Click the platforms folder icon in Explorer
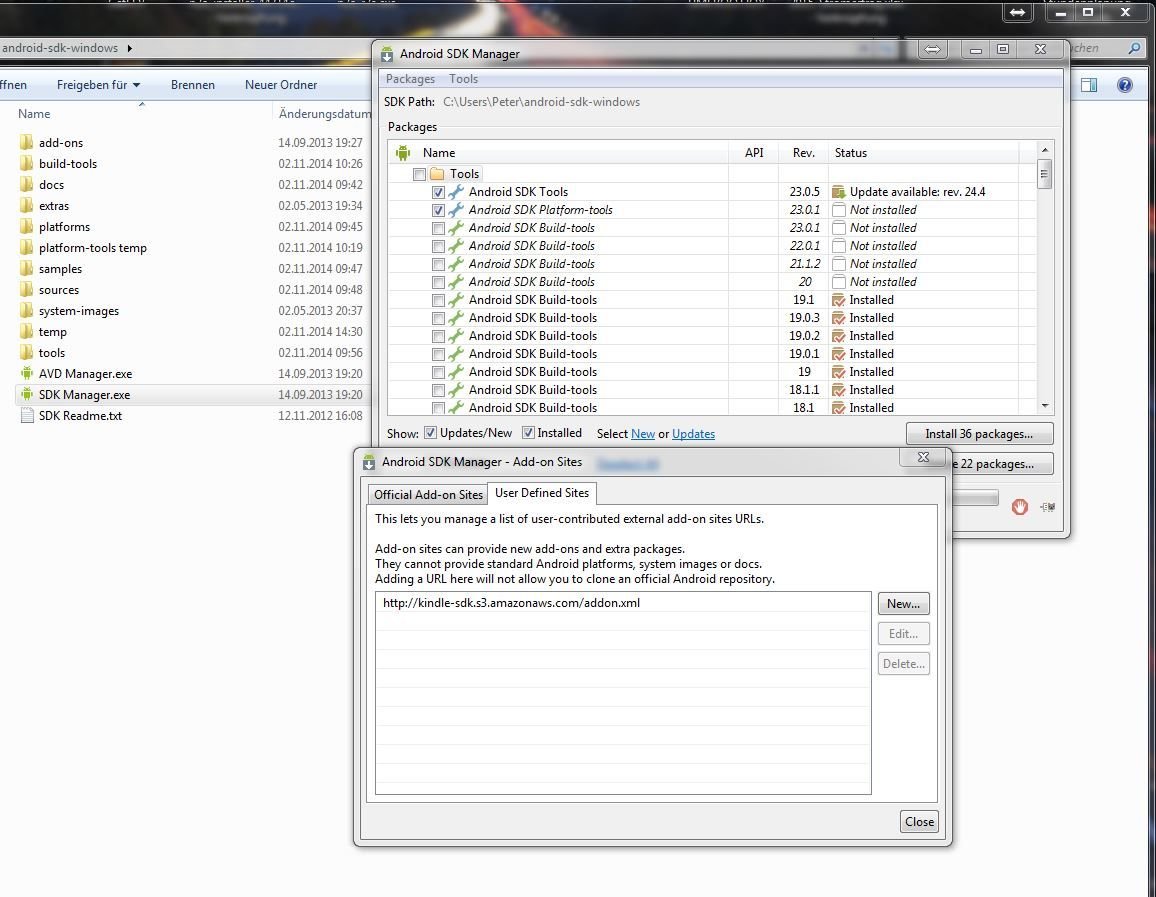Image resolution: width=1156 pixels, height=897 pixels. [x=27, y=226]
